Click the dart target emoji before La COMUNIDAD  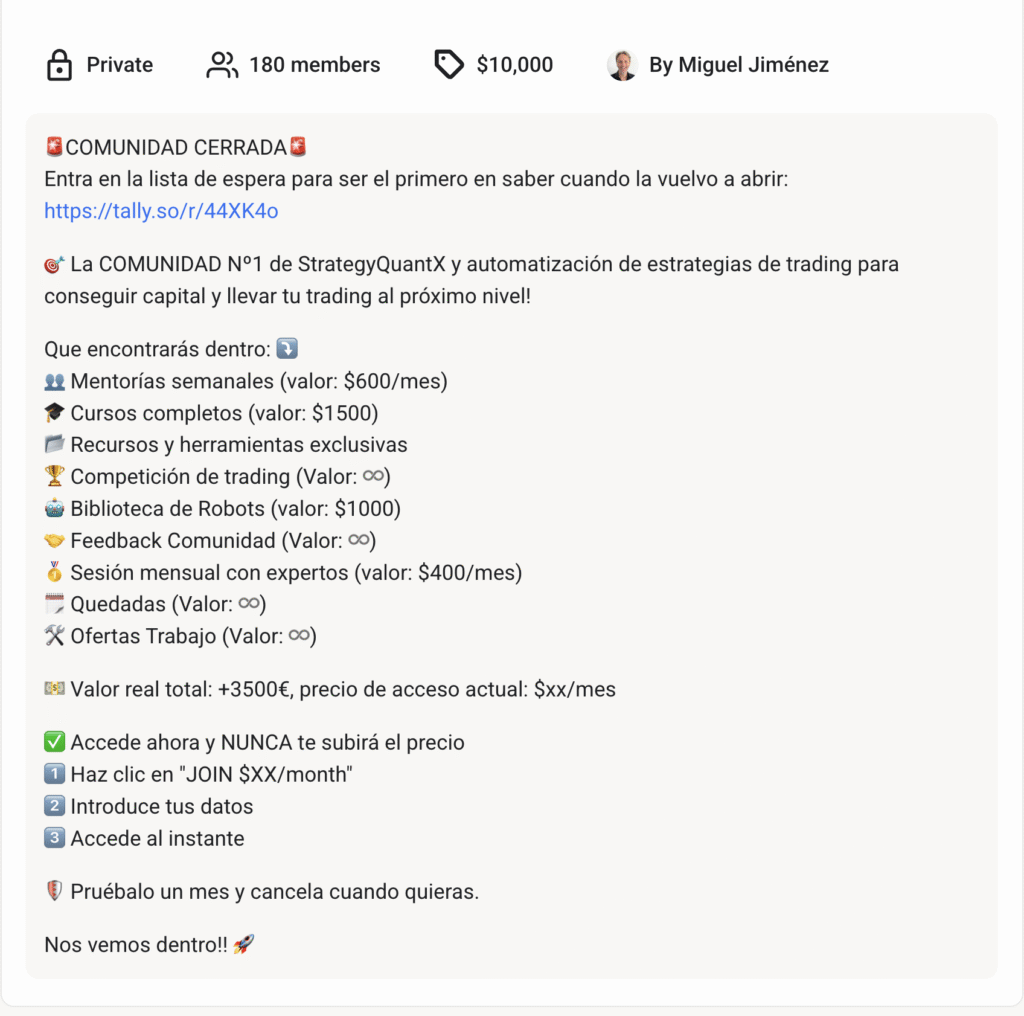click(x=55, y=265)
